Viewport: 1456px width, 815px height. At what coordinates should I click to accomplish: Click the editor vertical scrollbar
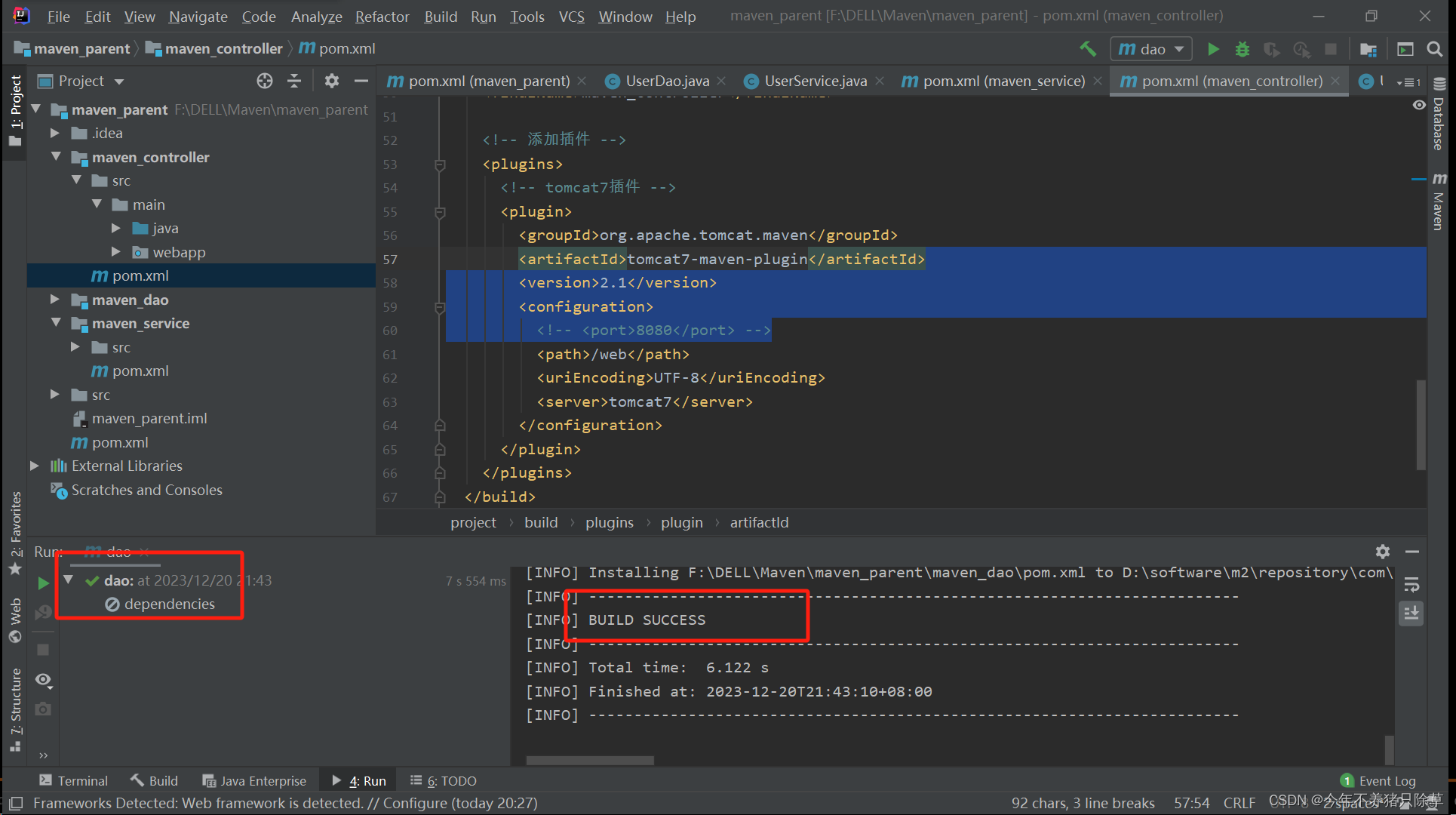[1421, 424]
